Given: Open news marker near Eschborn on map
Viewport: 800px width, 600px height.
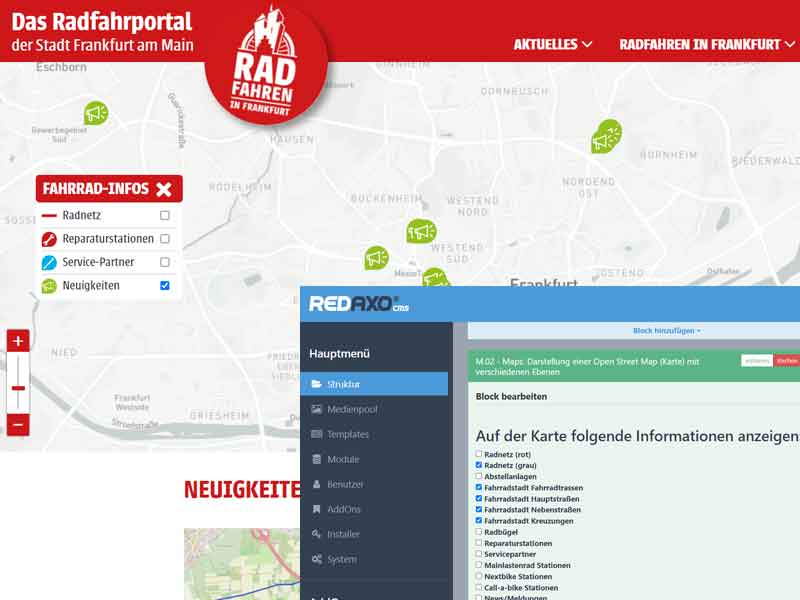Looking at the screenshot, I should [x=95, y=113].
